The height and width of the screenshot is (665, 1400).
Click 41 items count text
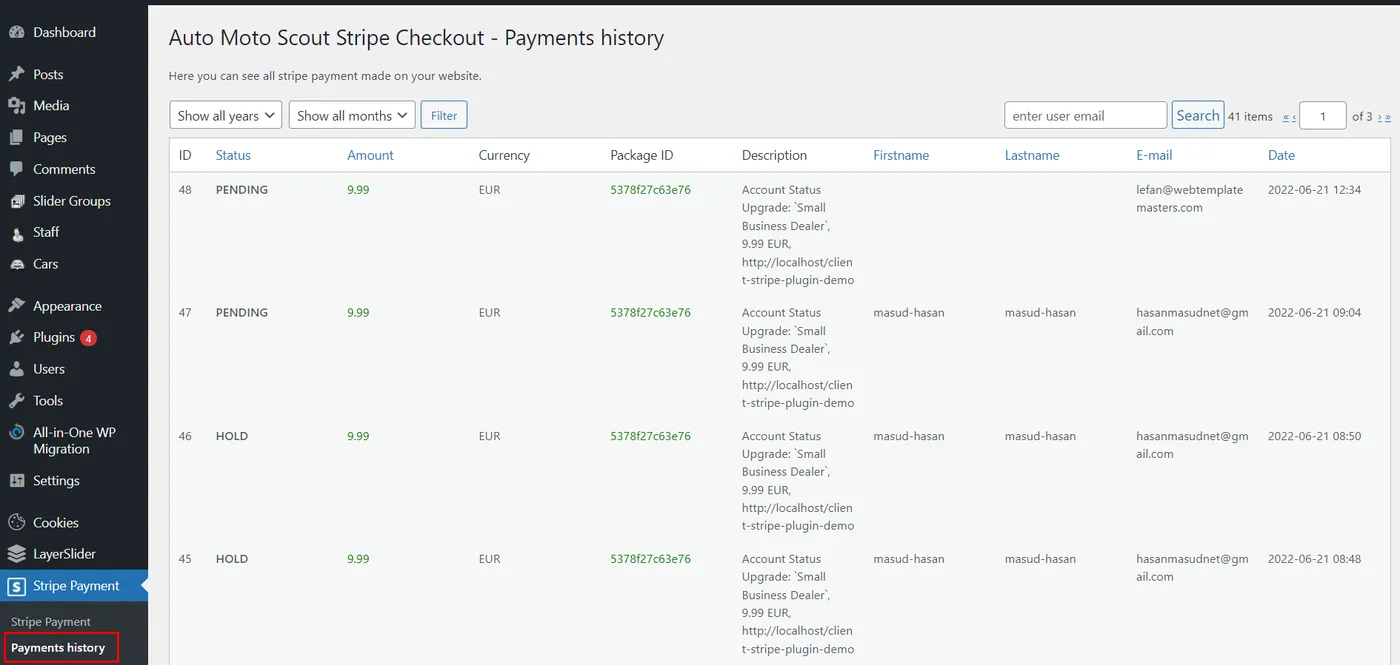1250,117
